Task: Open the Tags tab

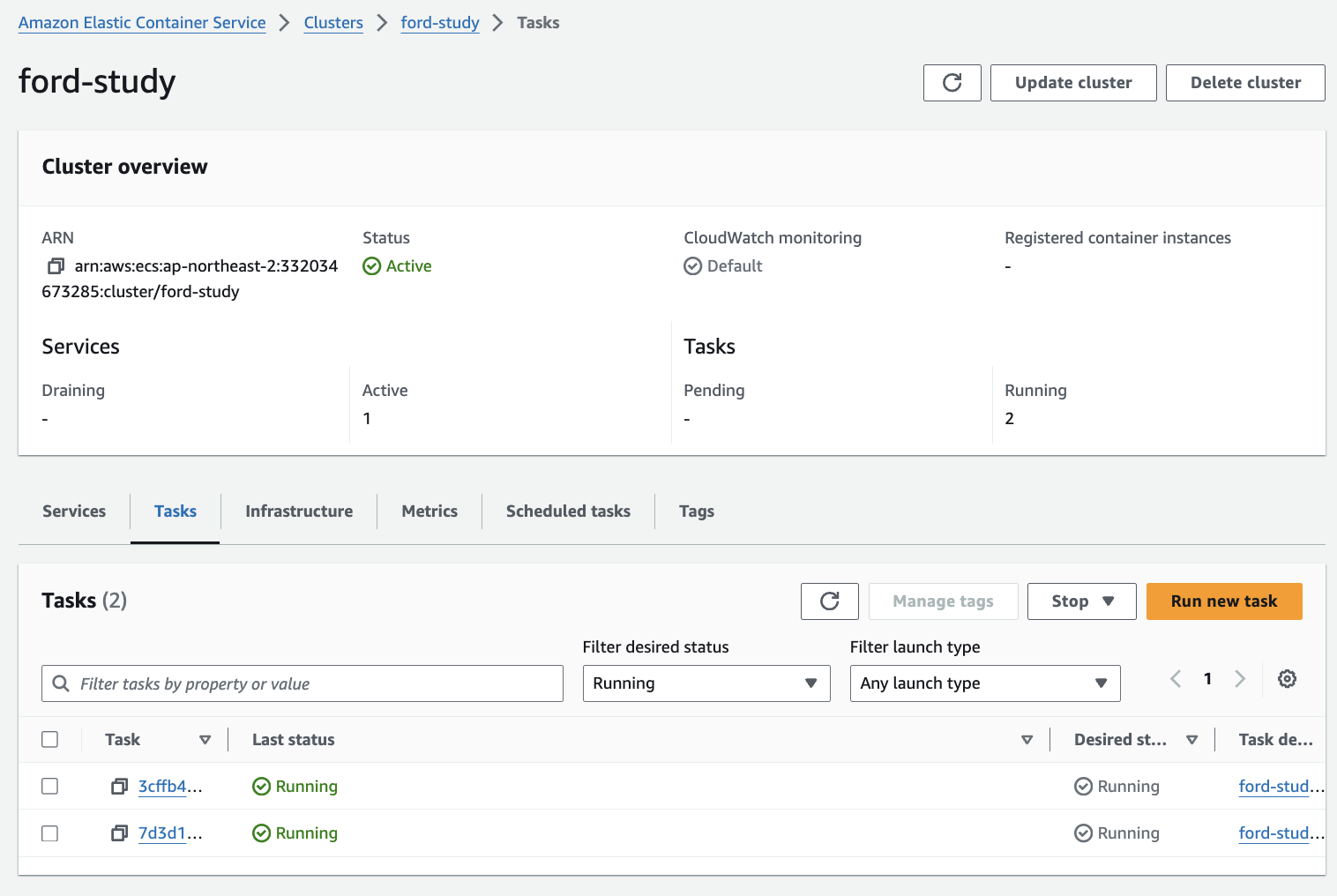Action: pos(697,511)
